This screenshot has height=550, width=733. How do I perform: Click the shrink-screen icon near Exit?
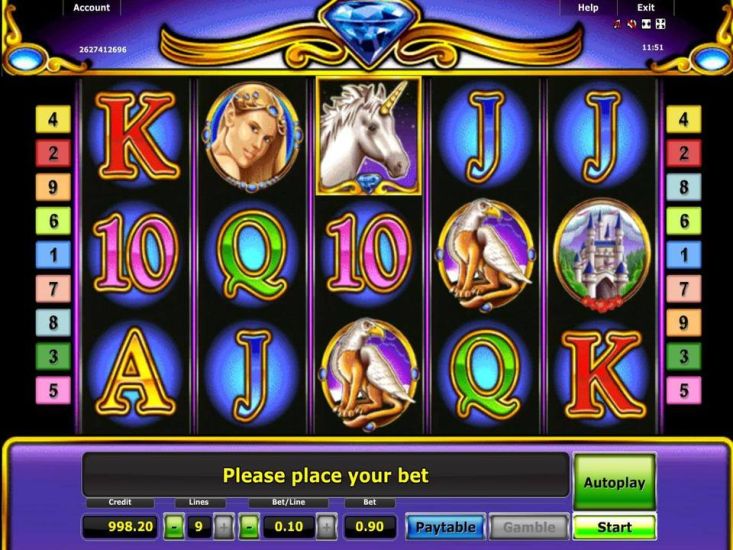[646, 24]
